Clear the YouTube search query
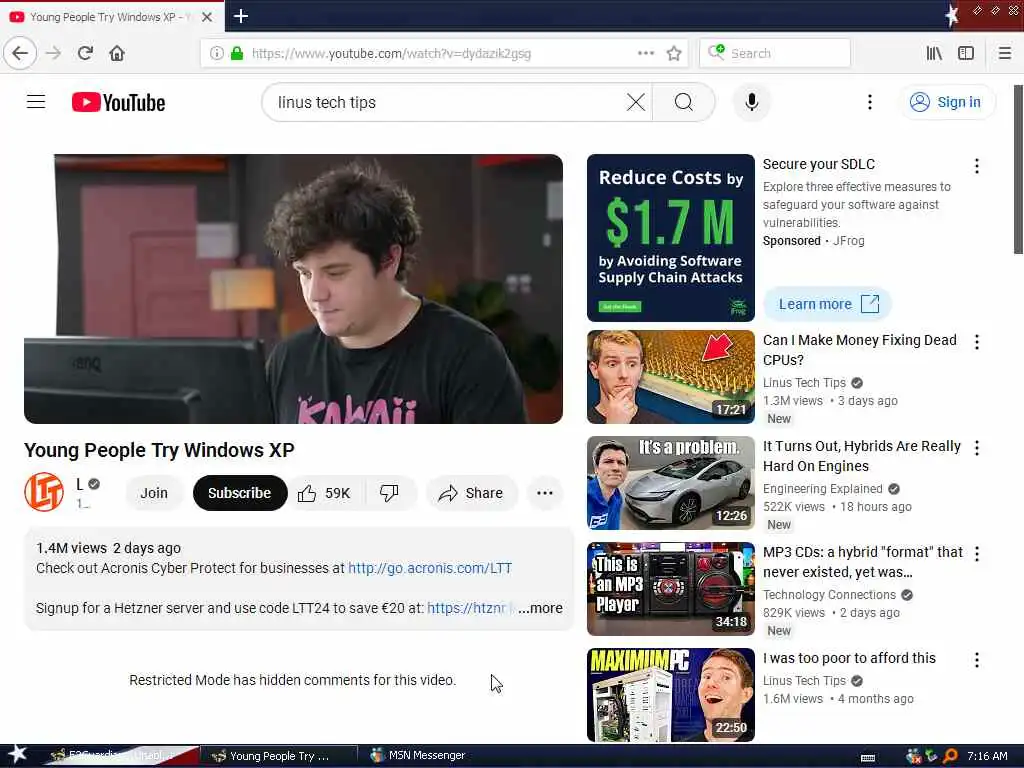This screenshot has width=1024, height=768. coord(635,102)
